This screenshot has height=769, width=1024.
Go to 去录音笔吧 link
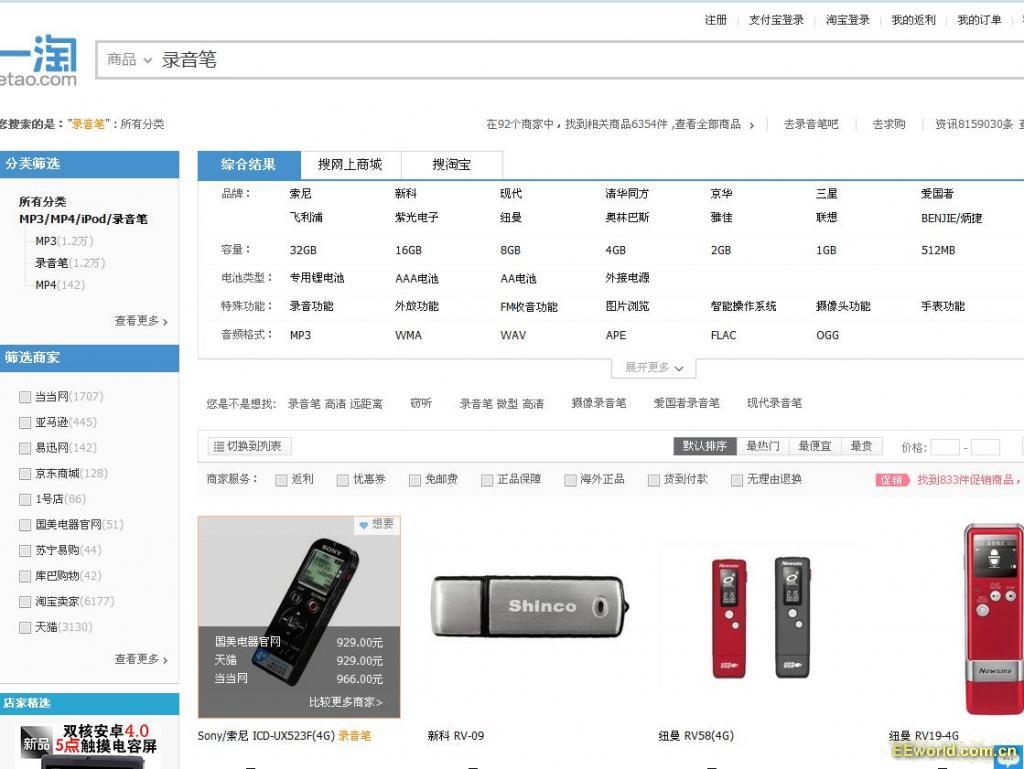810,125
